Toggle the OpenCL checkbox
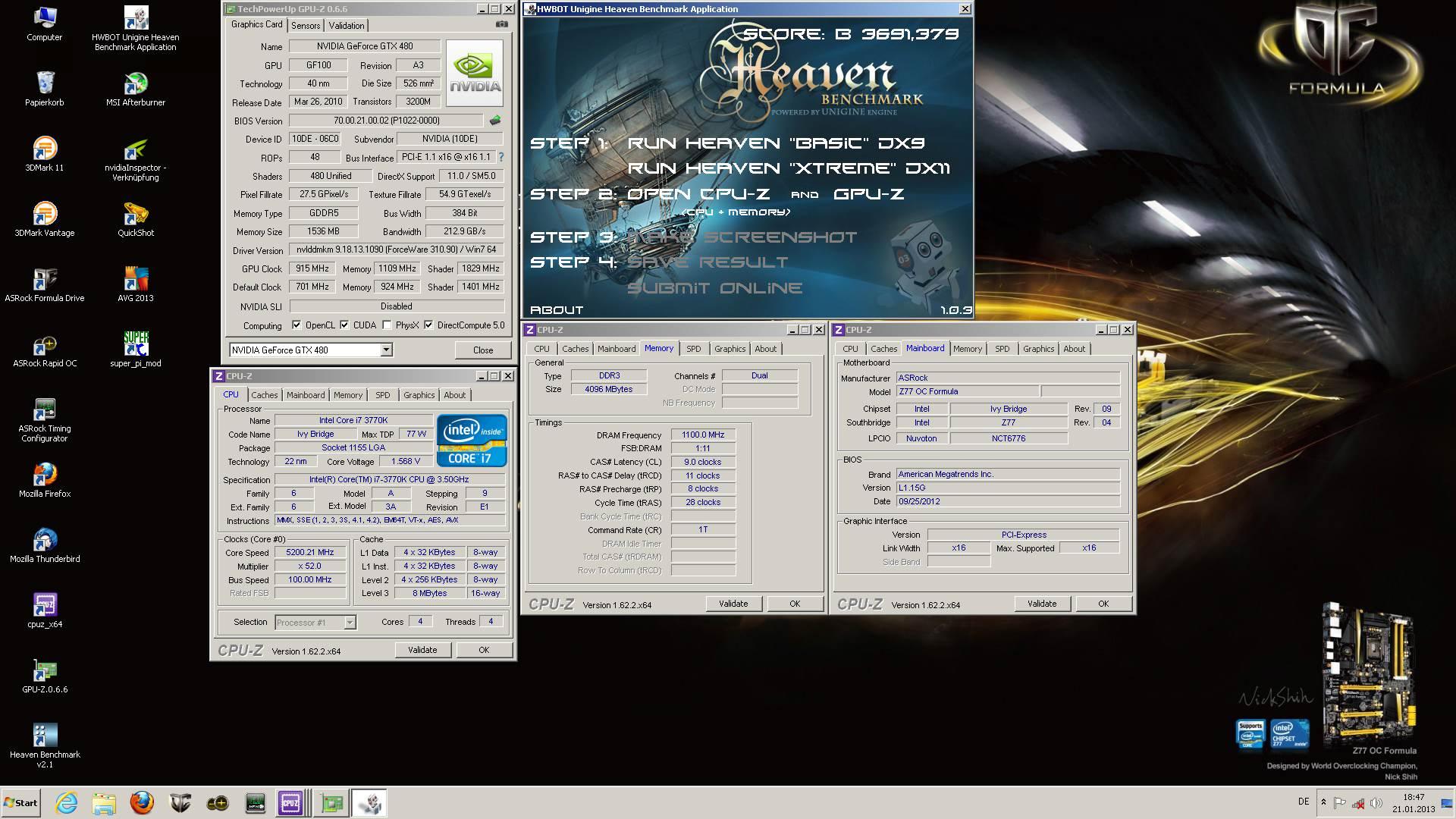This screenshot has width=1456, height=819. 297,325
